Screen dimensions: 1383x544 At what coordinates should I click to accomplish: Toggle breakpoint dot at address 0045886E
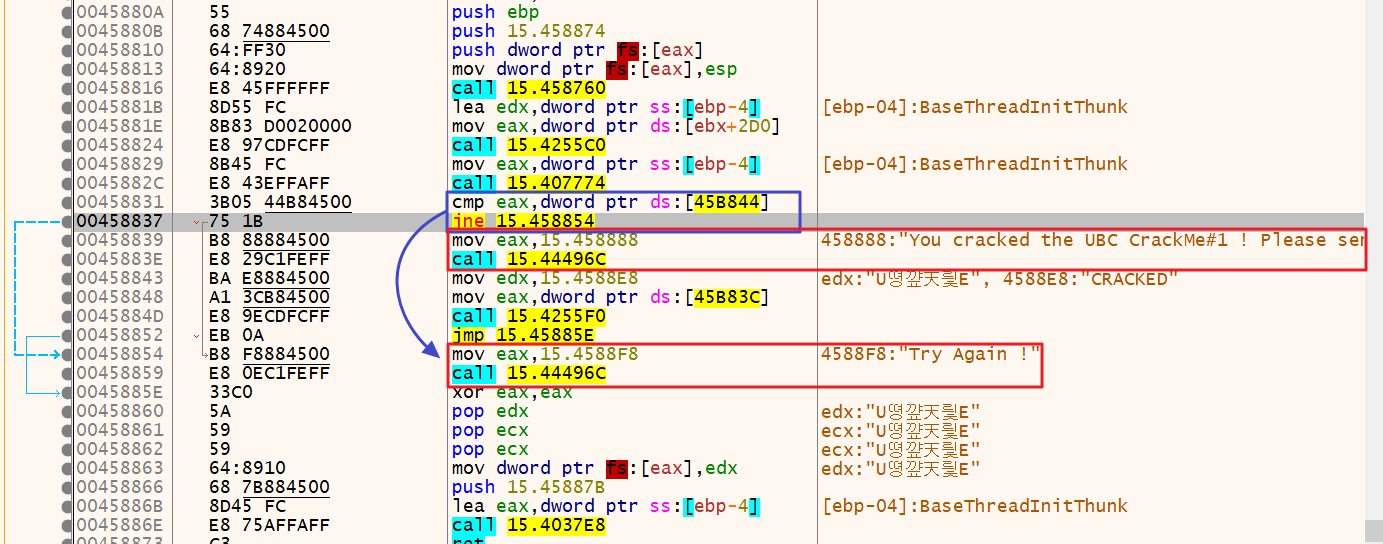(x=67, y=525)
